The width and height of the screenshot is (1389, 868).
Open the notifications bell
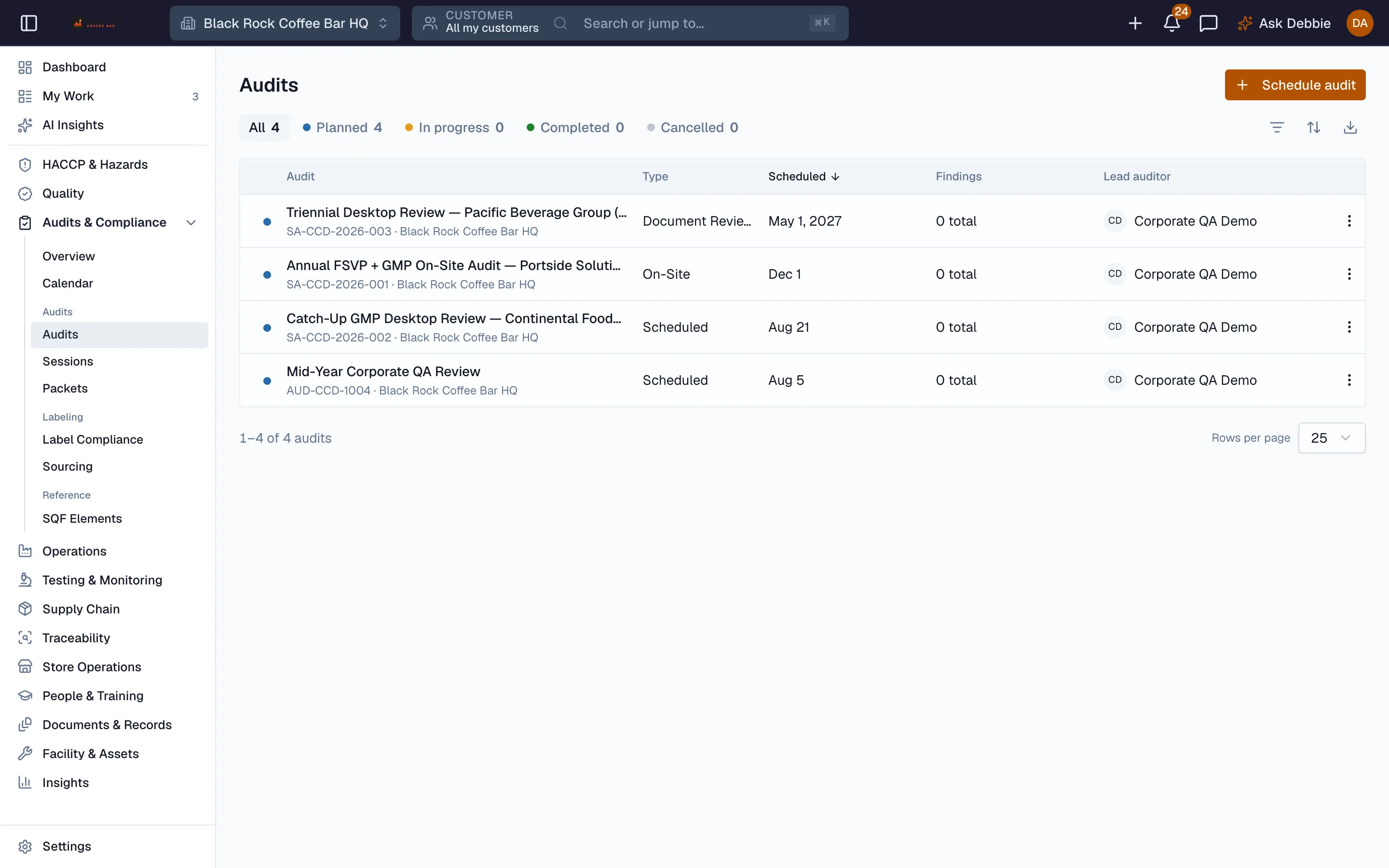pos(1171,23)
